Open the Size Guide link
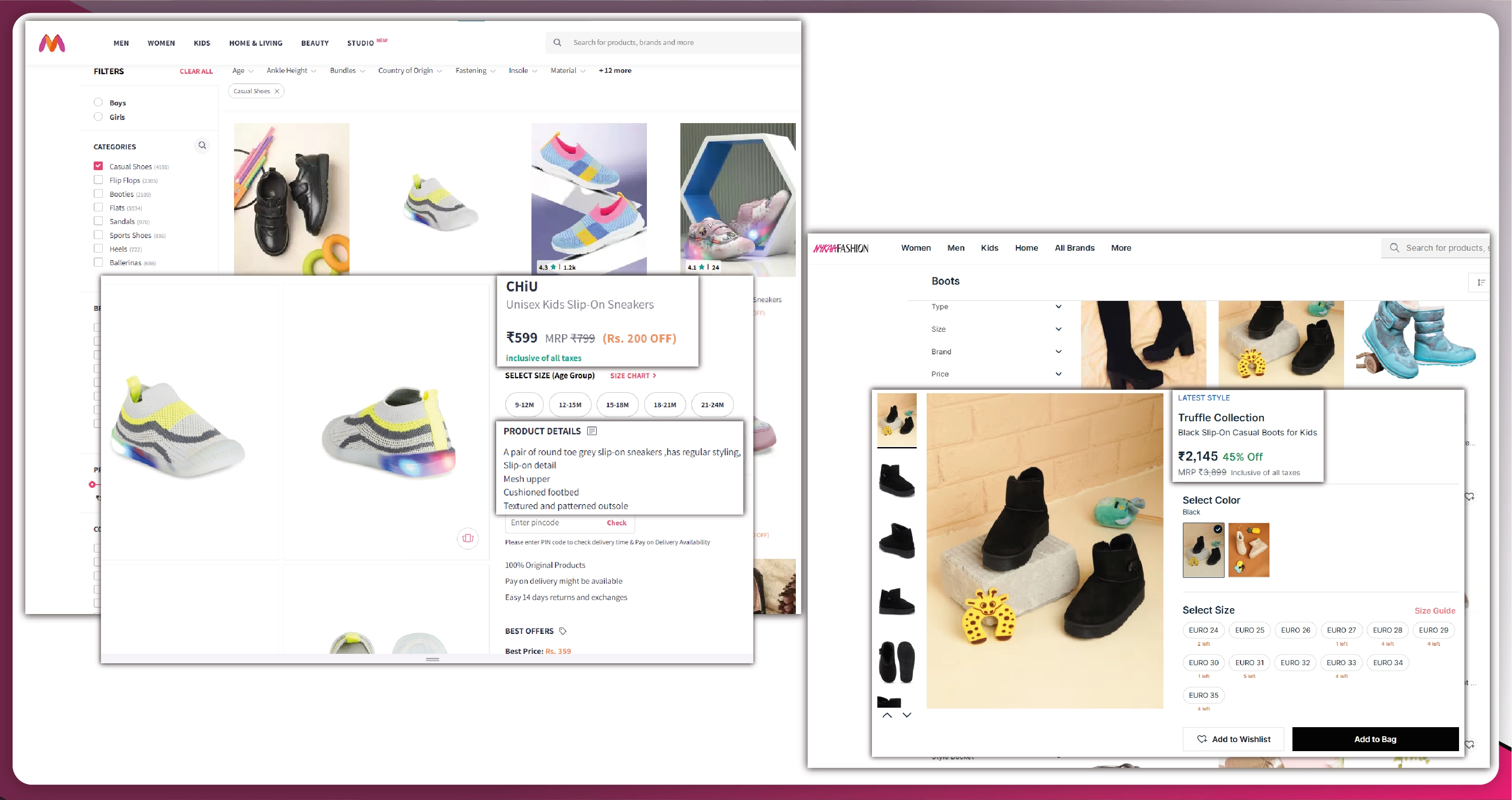 [x=1435, y=610]
